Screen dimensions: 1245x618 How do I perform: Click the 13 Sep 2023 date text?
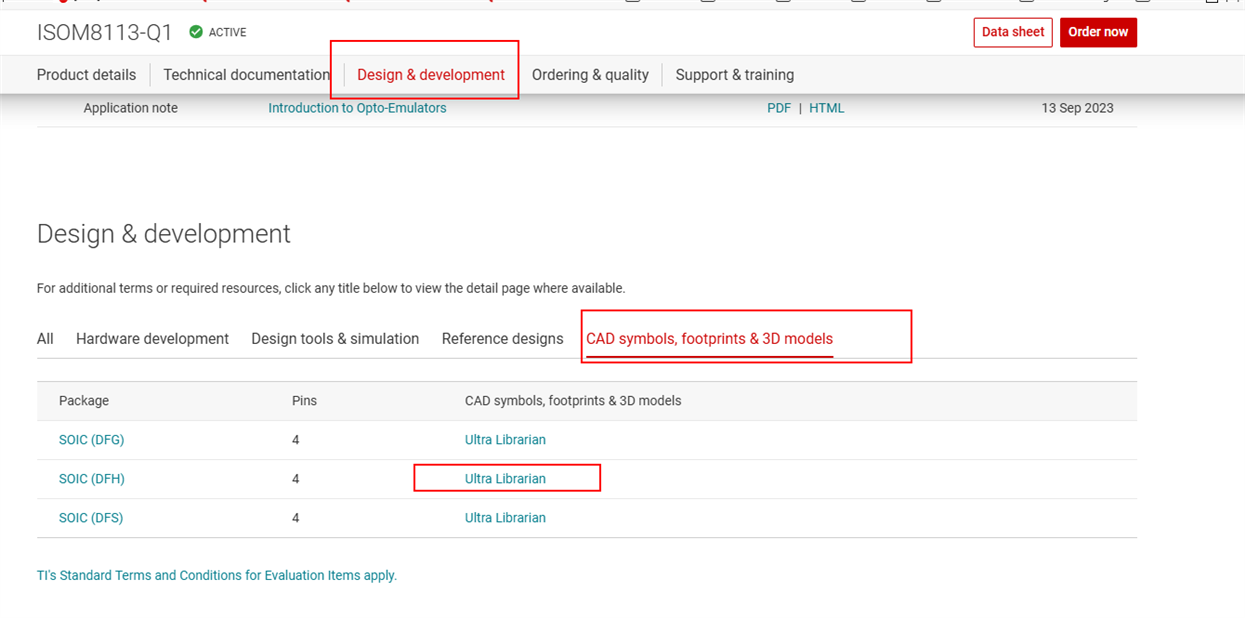pyautogui.click(x=1077, y=108)
